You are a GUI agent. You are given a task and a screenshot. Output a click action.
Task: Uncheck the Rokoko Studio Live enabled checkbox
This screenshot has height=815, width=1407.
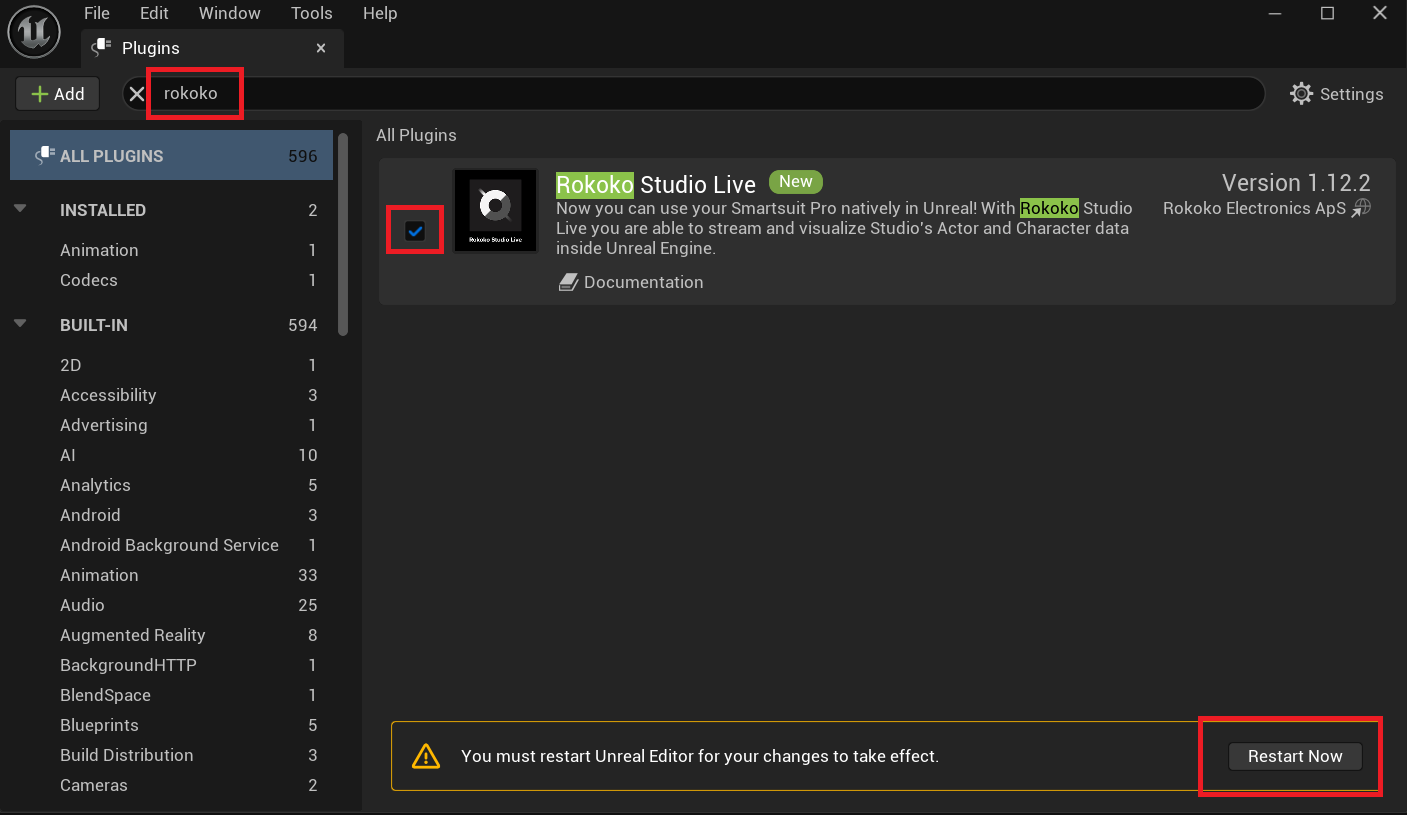415,231
